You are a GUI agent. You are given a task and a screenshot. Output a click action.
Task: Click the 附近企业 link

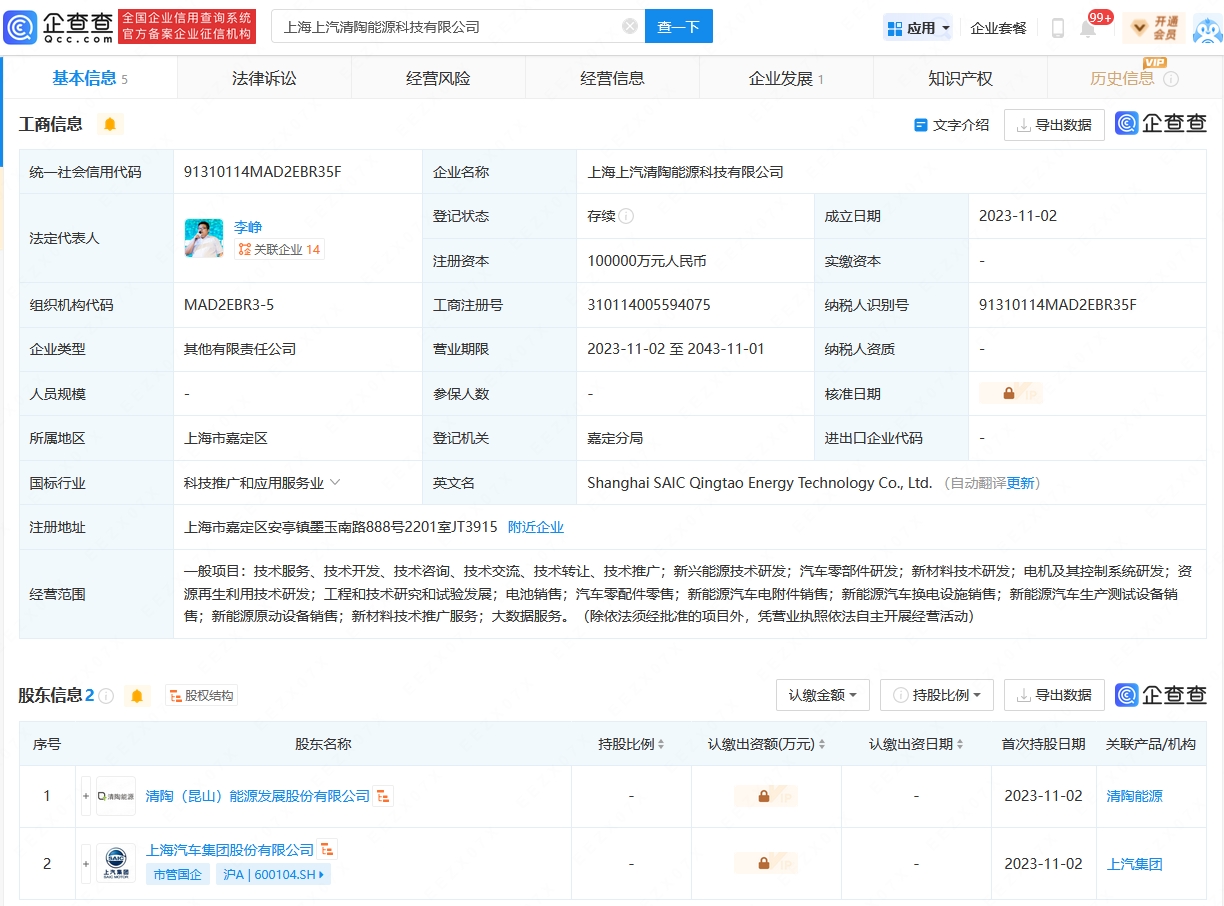click(536, 527)
